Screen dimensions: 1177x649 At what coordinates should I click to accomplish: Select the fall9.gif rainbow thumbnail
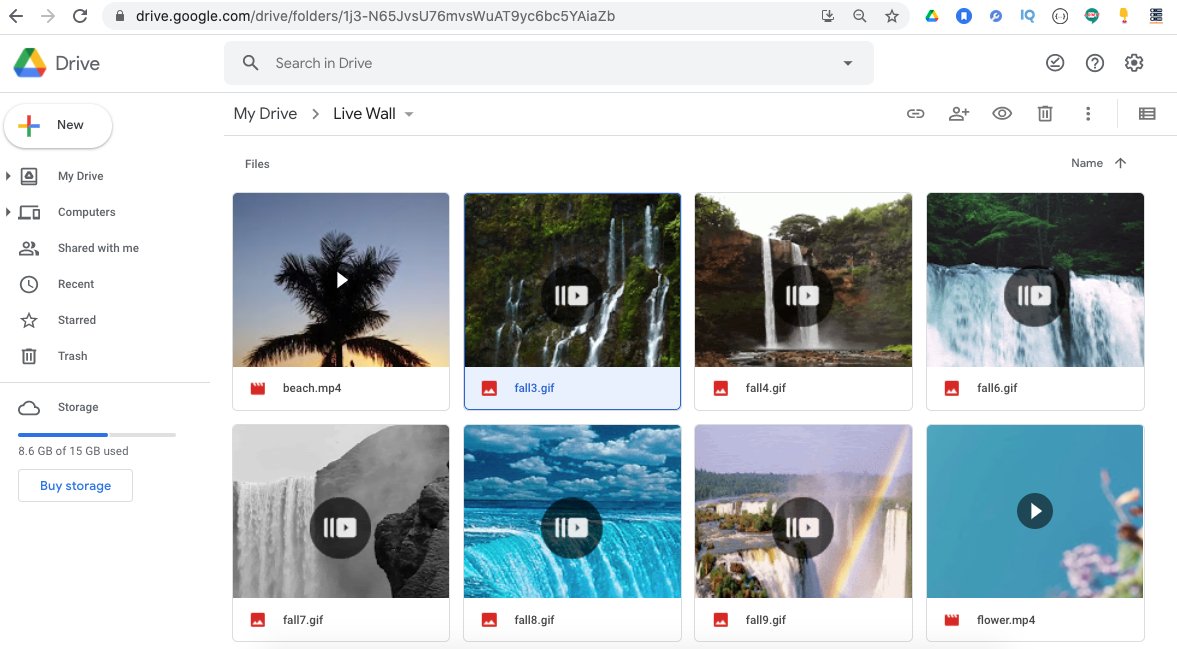coord(803,512)
